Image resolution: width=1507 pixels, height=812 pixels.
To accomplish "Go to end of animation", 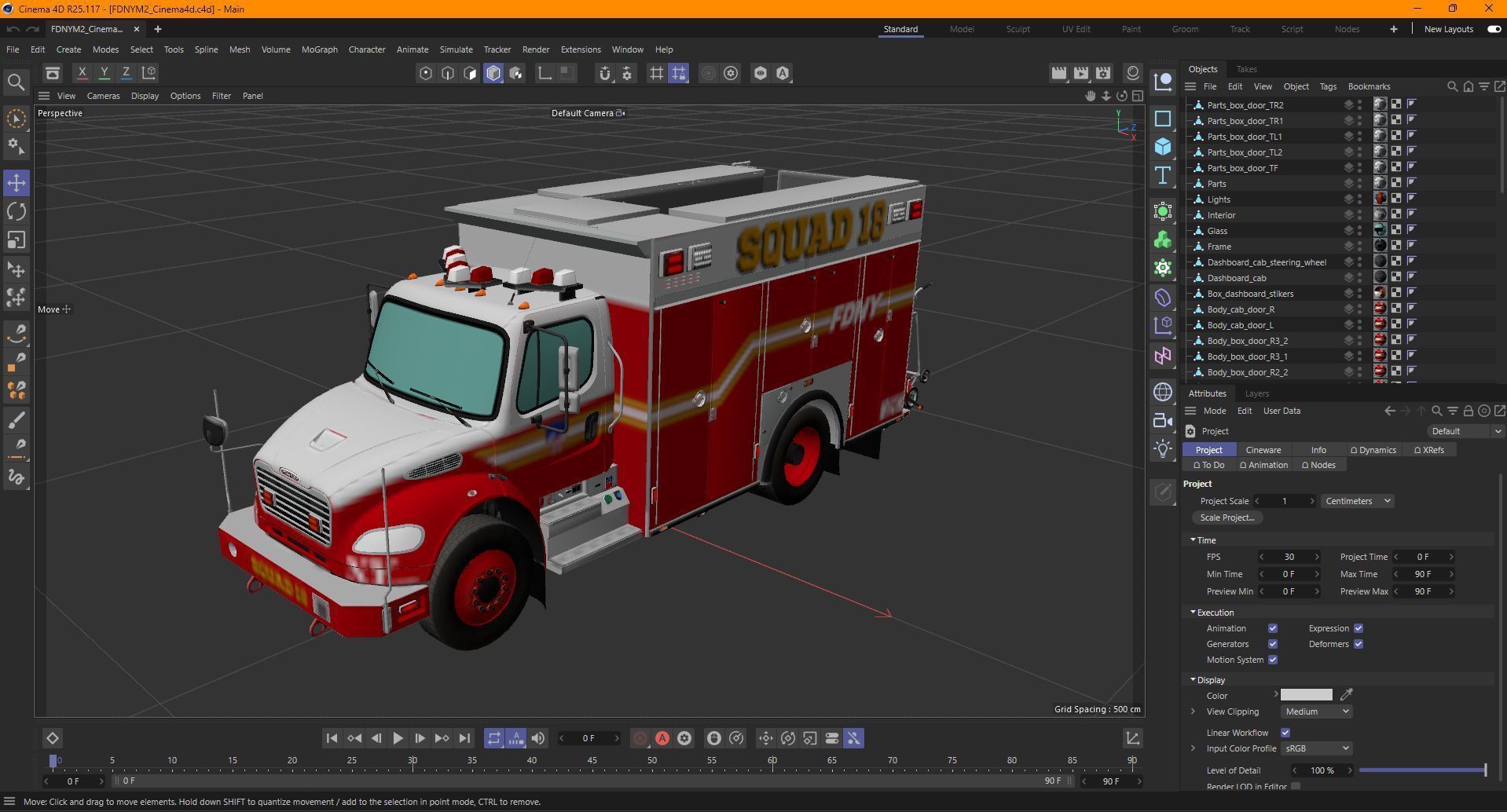I will coord(464,738).
